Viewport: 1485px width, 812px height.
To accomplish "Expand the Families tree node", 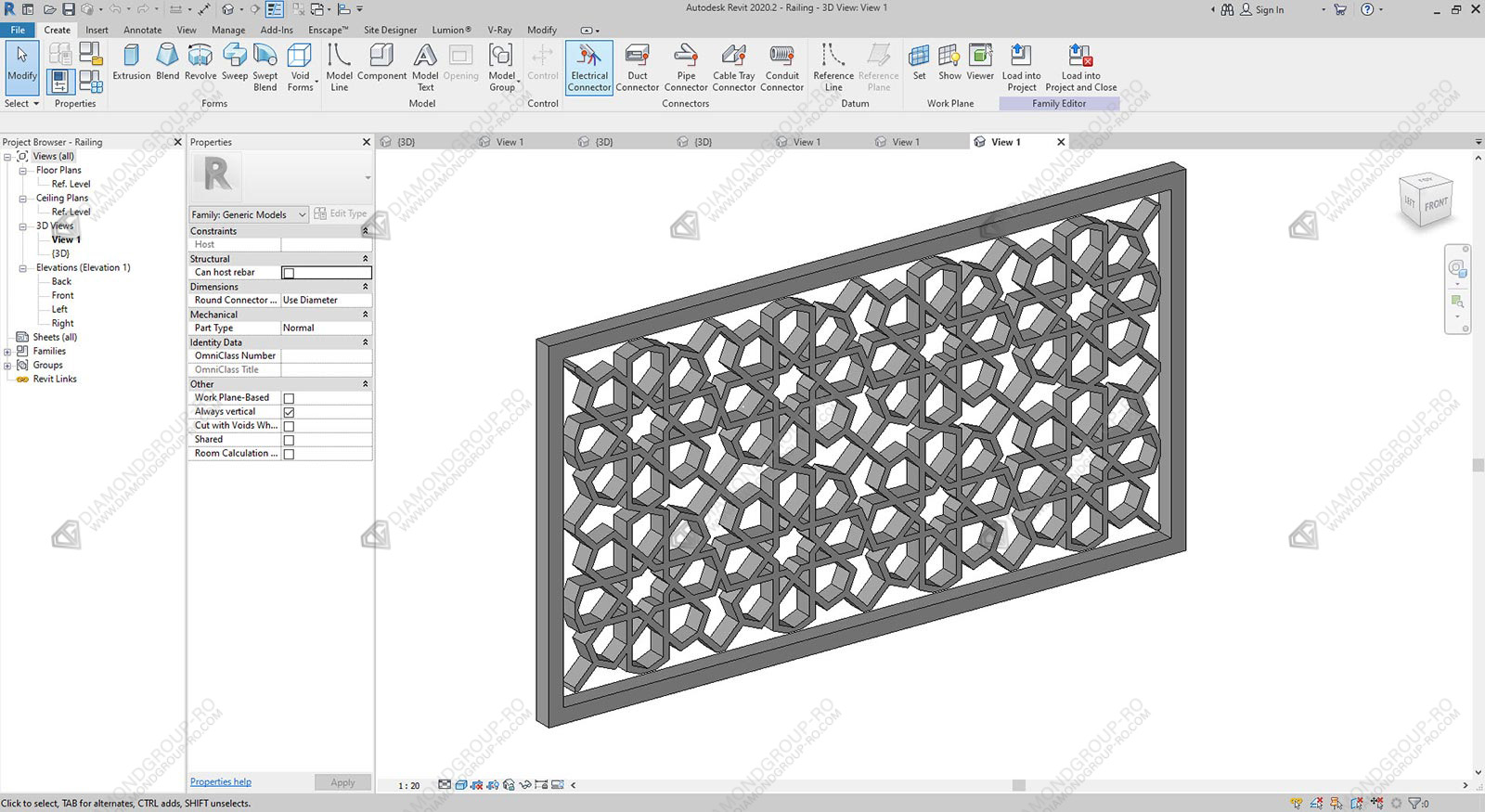I will [x=7, y=352].
